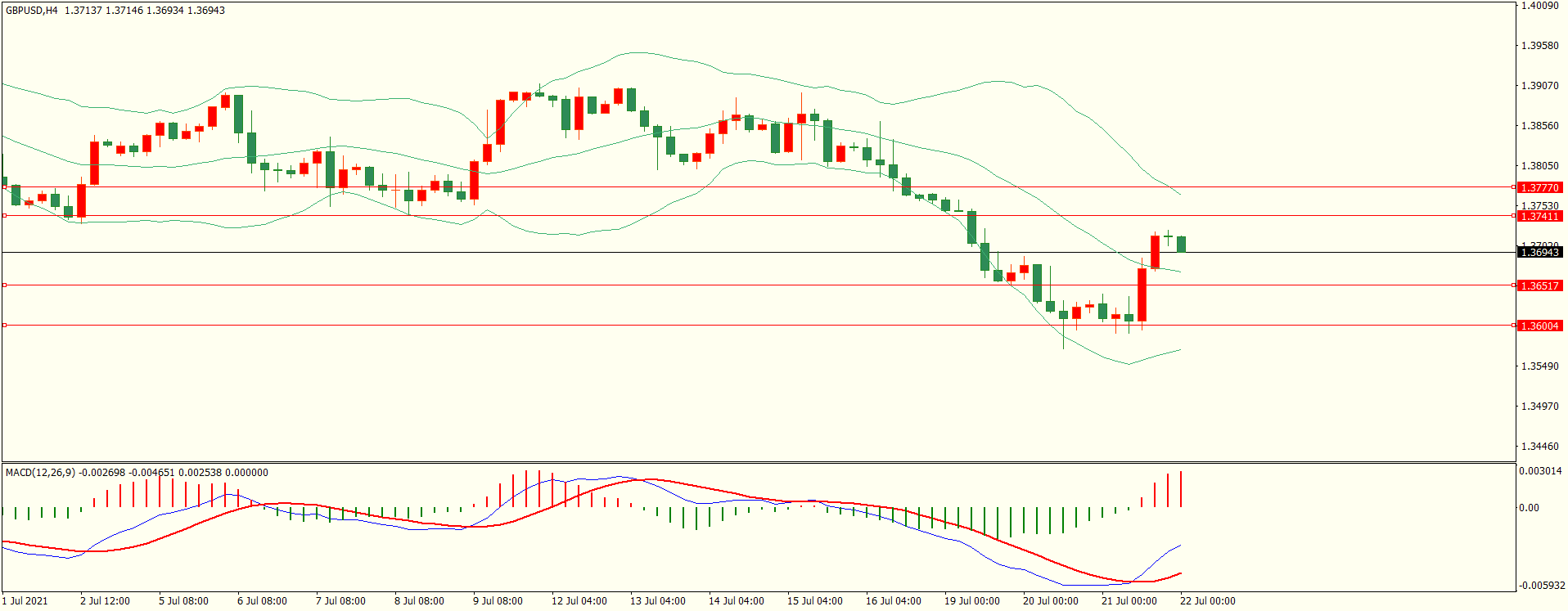Click the MACD(12,26,9) indicator label
The height and width of the screenshot is (611, 1568).
[40, 473]
